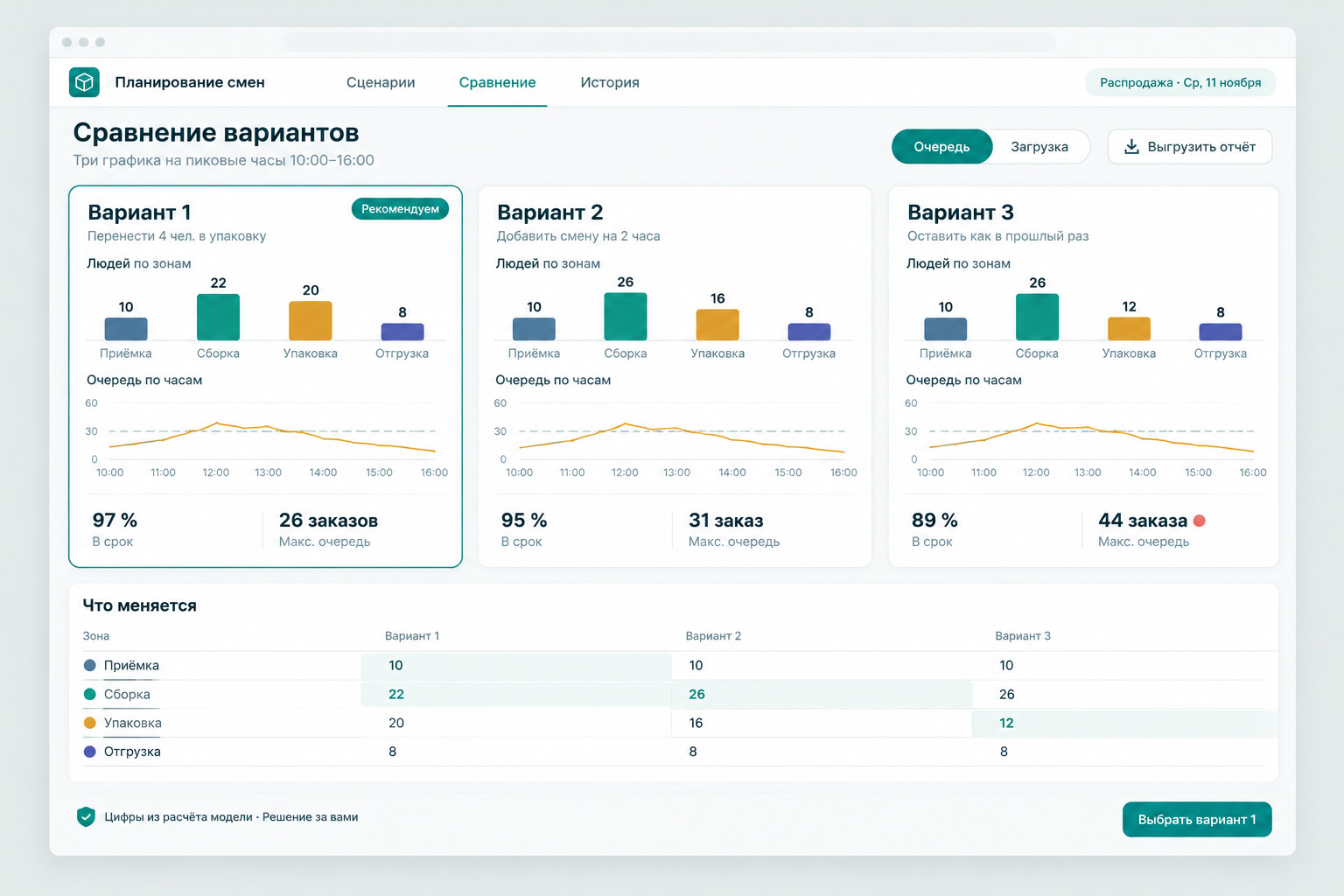The width and height of the screenshot is (1344, 896).
Task: Click the red warning dot near 44 заказа
Action: [x=1200, y=521]
